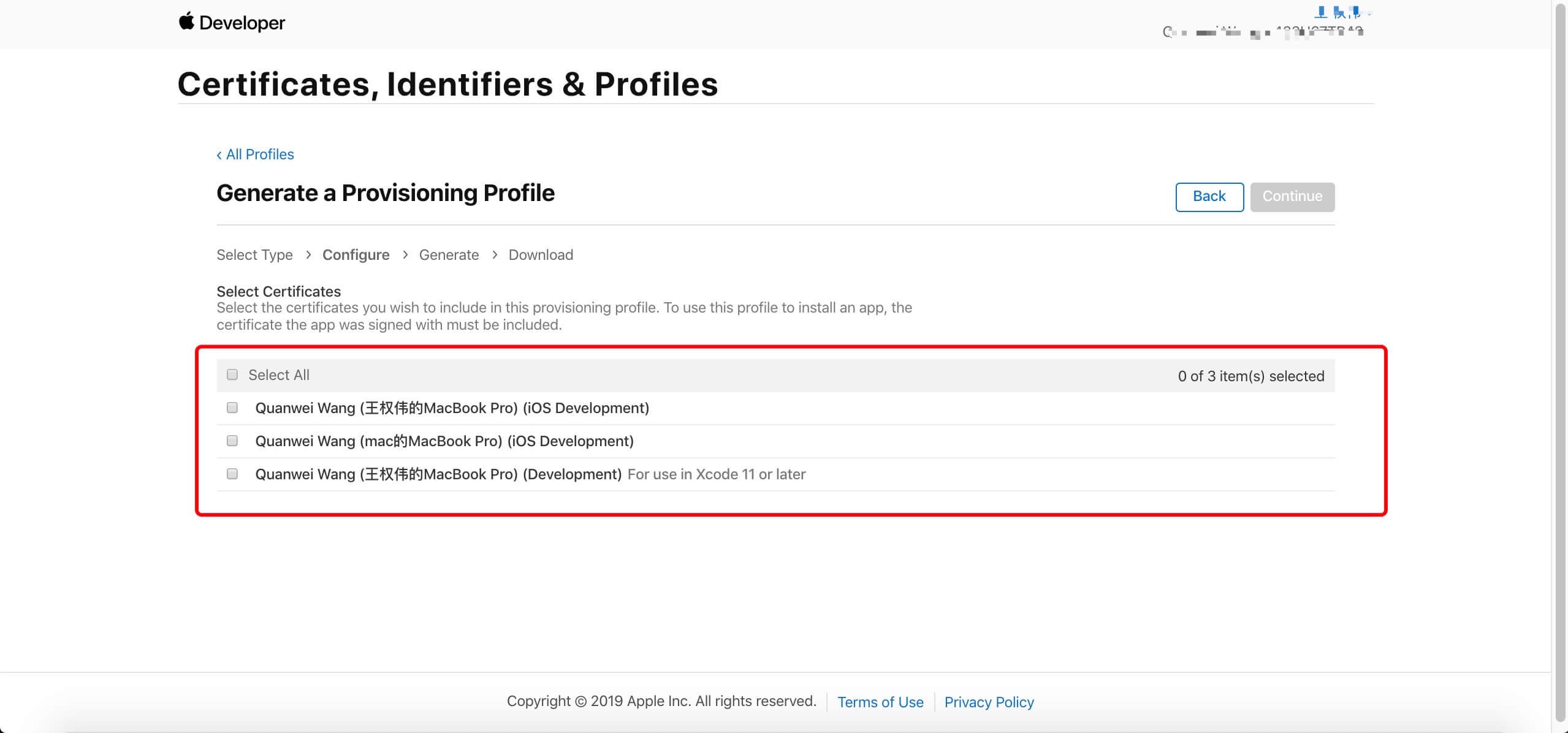Click the Configure step
Screen dimensions: 1568x733
[x=356, y=255]
